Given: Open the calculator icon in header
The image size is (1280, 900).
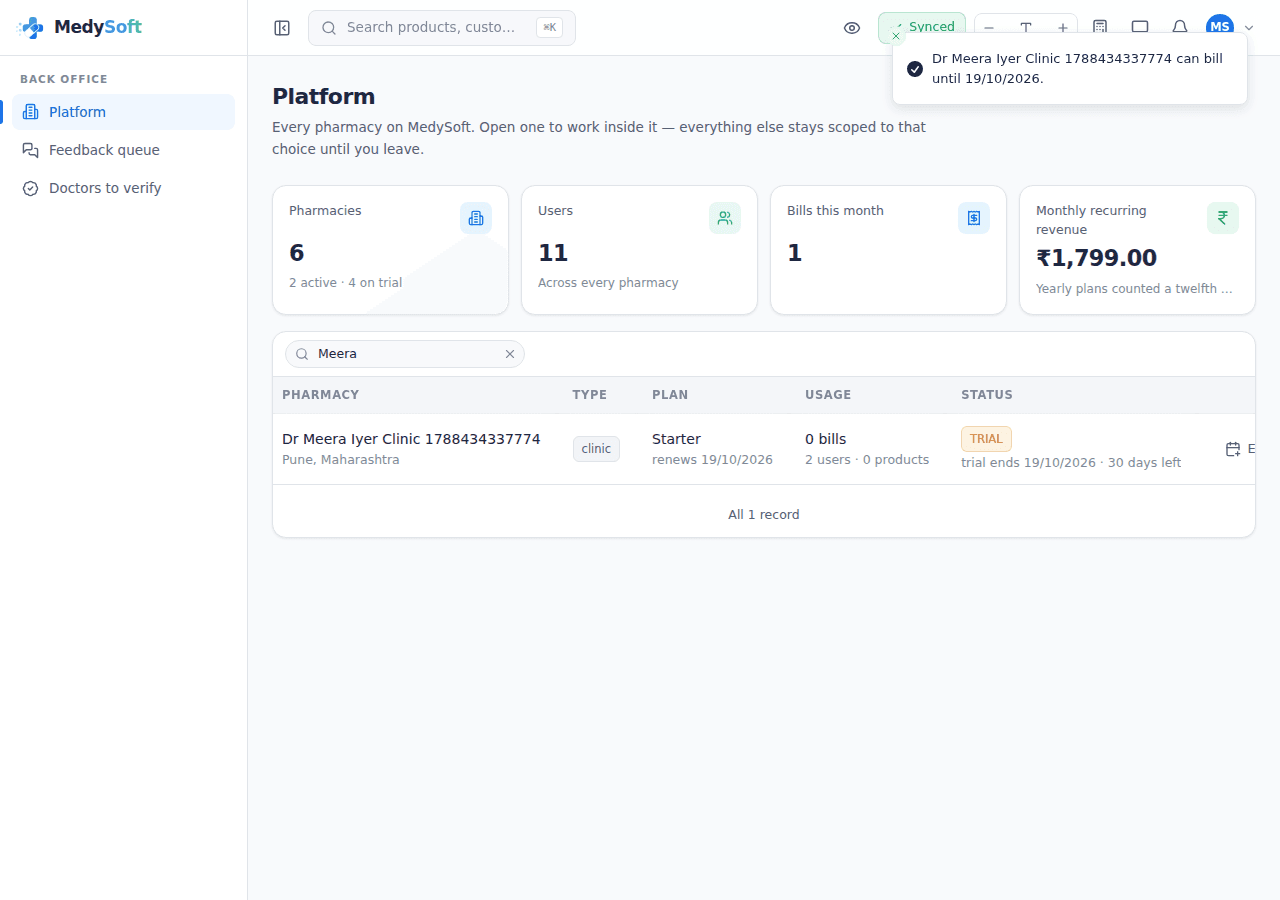Looking at the screenshot, I should [x=1100, y=28].
